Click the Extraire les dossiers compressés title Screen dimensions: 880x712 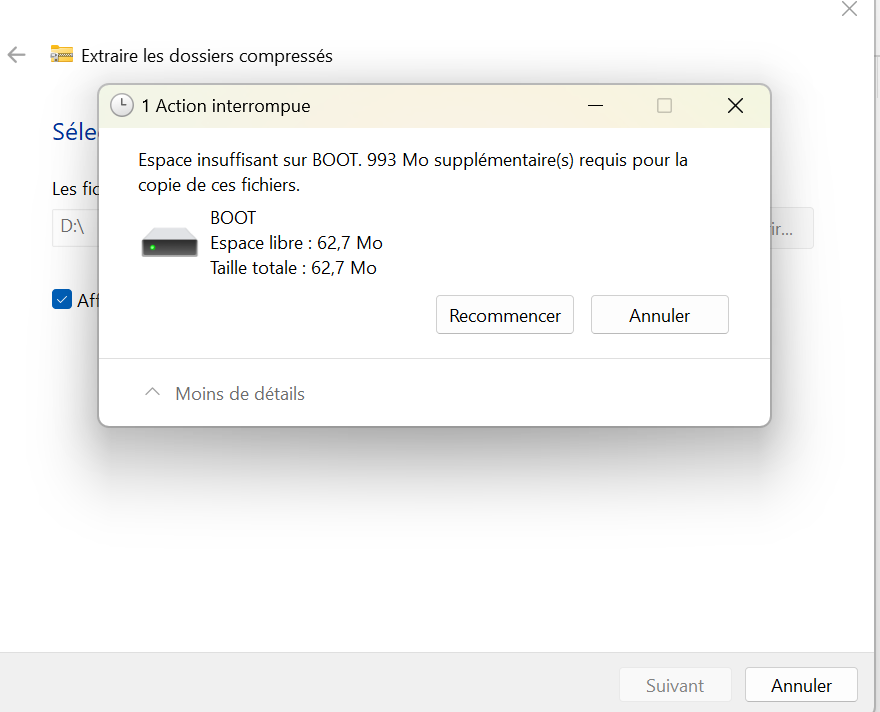pos(207,56)
